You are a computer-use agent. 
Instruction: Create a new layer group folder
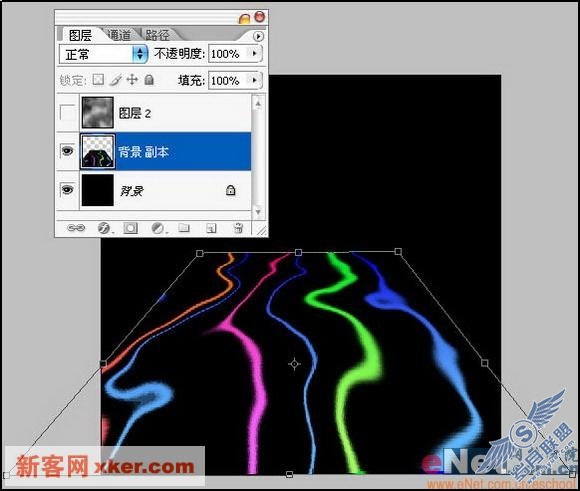(184, 228)
